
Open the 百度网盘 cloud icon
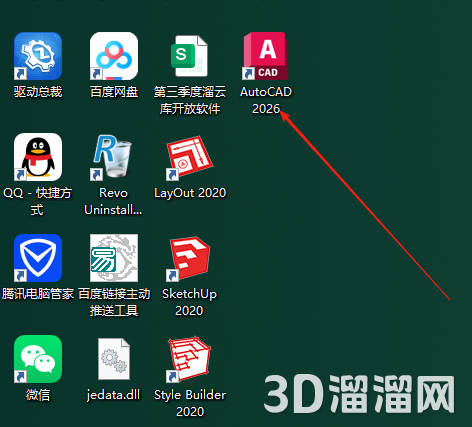tap(114, 56)
